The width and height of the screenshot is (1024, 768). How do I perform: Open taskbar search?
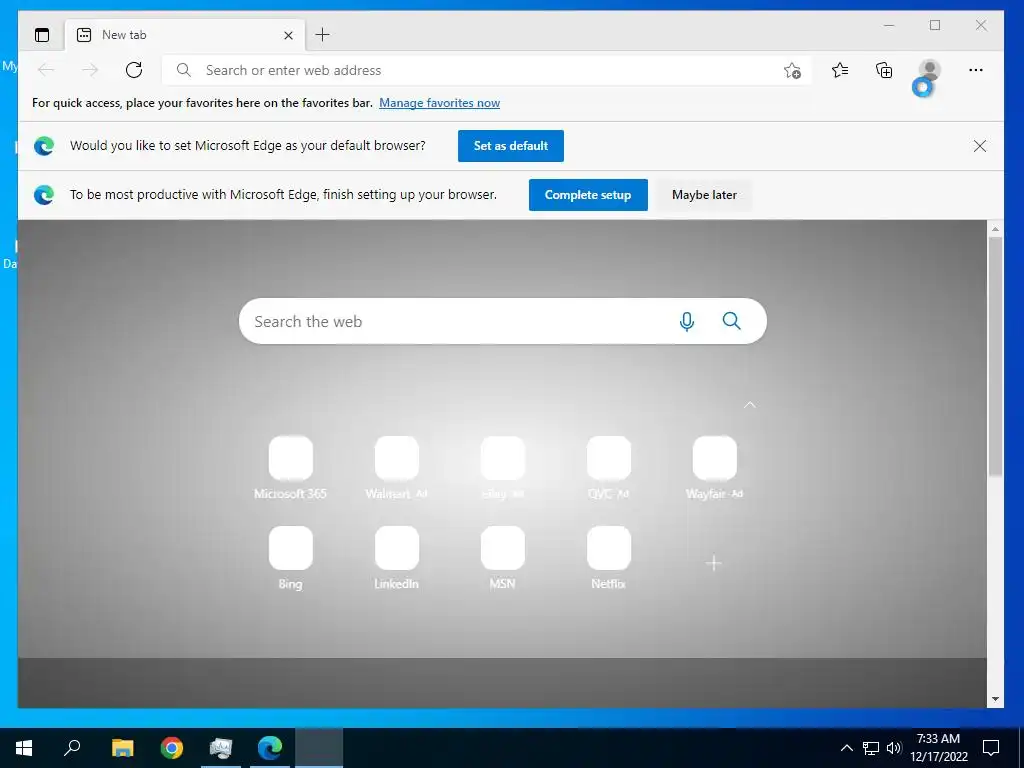[x=72, y=748]
